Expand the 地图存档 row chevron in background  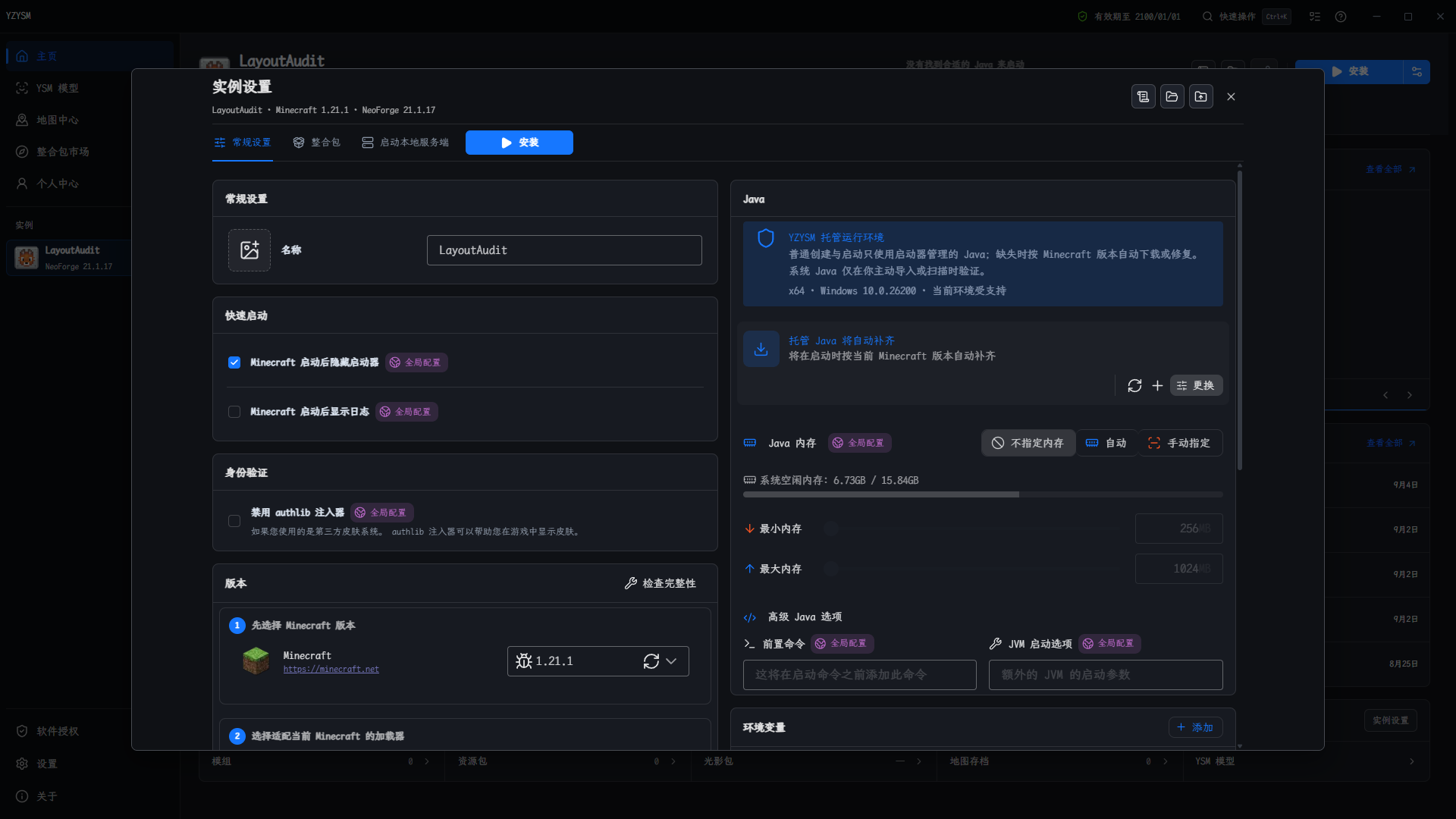[x=1166, y=761]
